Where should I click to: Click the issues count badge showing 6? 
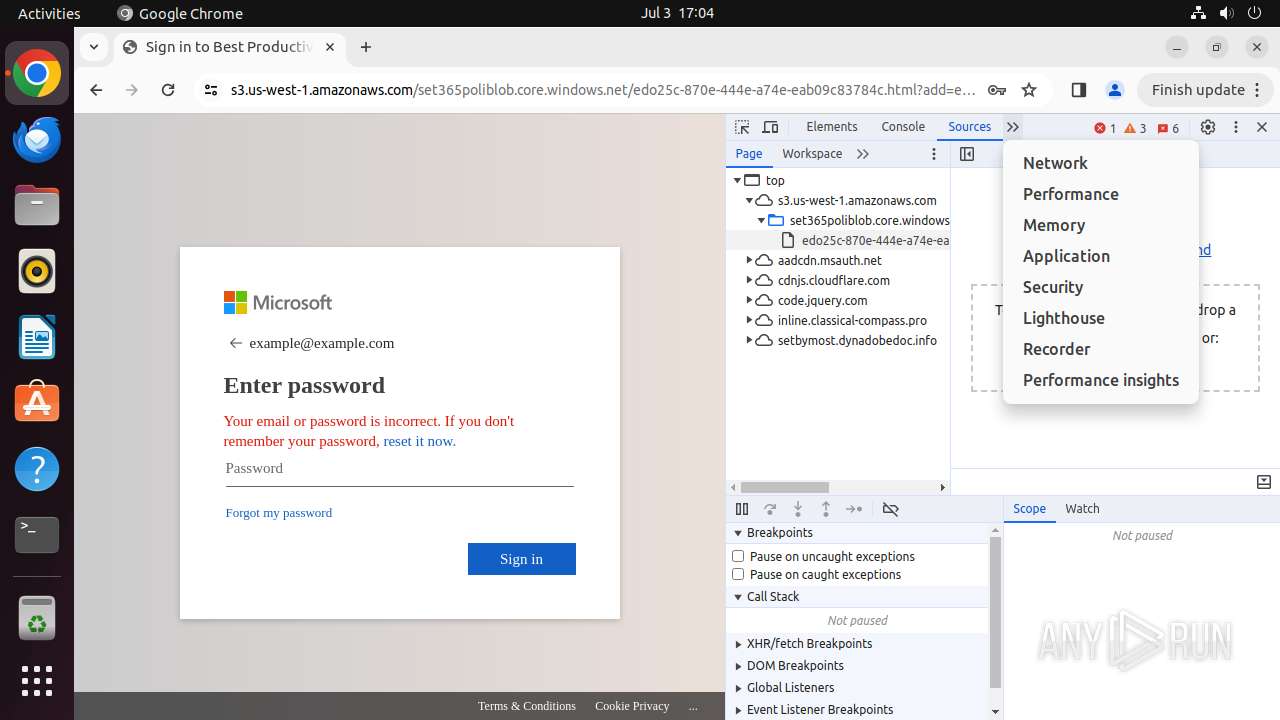click(1168, 128)
